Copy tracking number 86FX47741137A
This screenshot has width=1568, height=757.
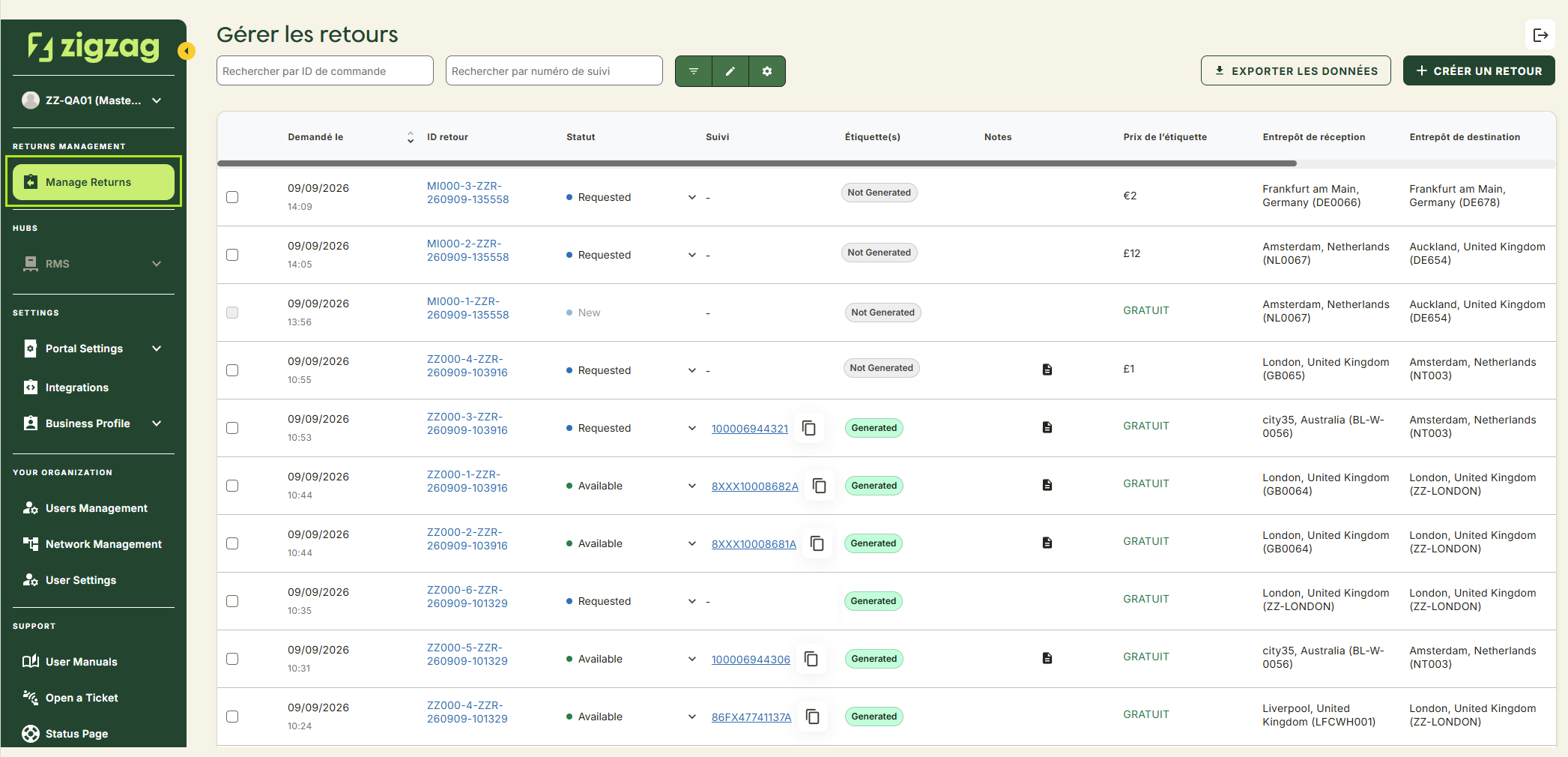(x=813, y=717)
